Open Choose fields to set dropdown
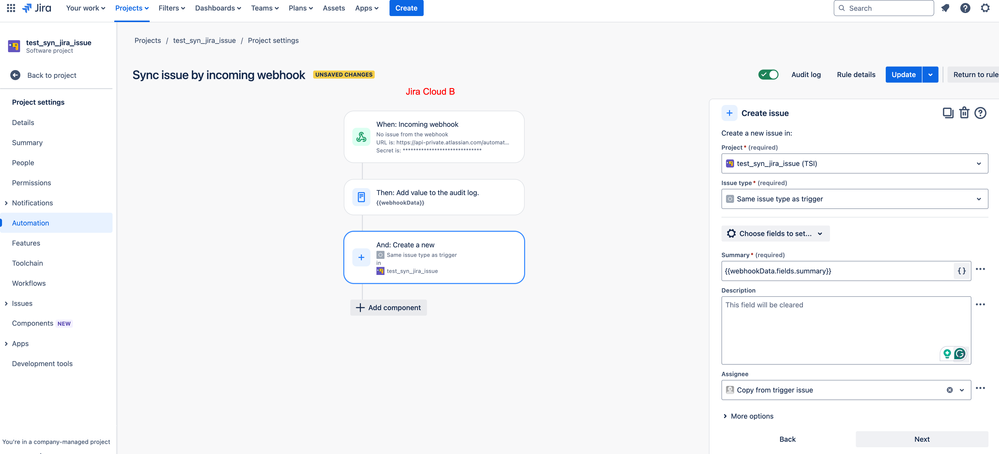Screen dimensions: 999x454 click(x=775, y=234)
